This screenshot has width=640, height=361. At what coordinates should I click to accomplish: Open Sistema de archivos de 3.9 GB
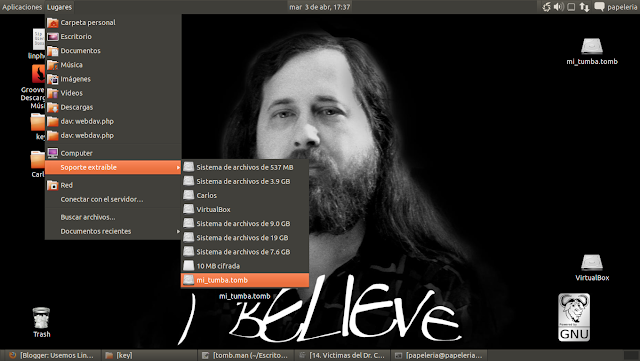[245, 181]
